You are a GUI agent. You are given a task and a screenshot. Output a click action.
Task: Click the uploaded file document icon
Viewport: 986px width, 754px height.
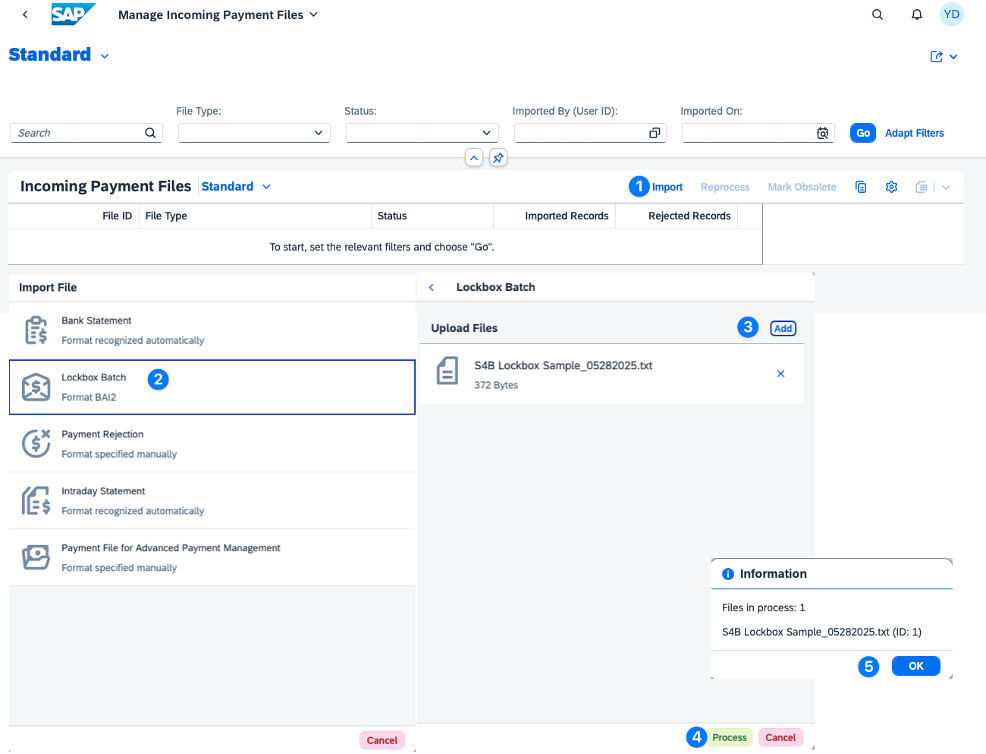click(447, 370)
